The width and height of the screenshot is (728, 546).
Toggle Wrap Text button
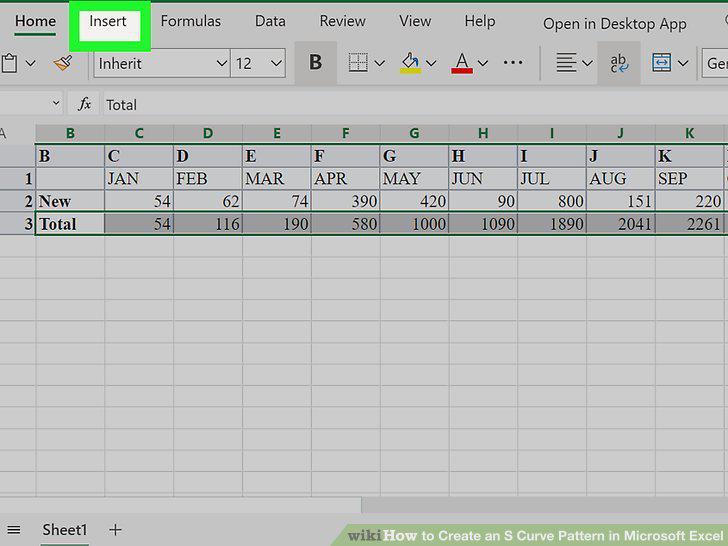coord(619,63)
